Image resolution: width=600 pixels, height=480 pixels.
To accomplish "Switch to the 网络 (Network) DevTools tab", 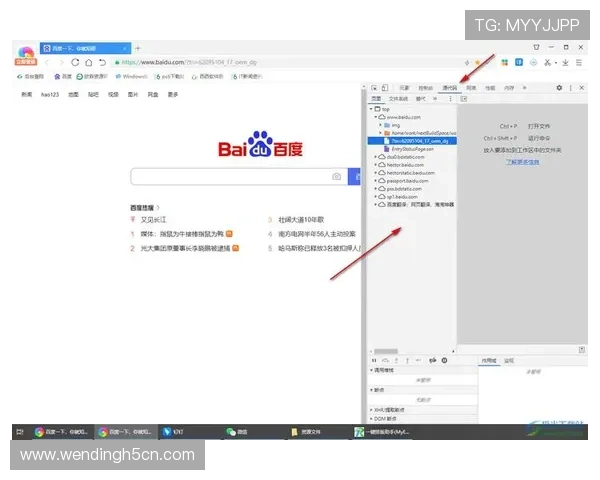I will pos(471,88).
